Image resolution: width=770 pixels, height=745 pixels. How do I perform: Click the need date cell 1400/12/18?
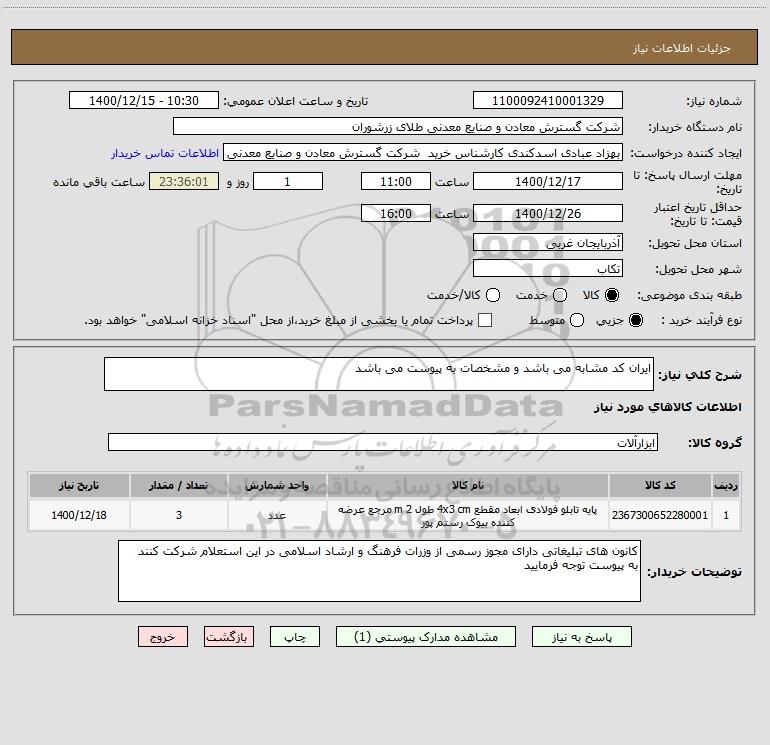pos(79,515)
